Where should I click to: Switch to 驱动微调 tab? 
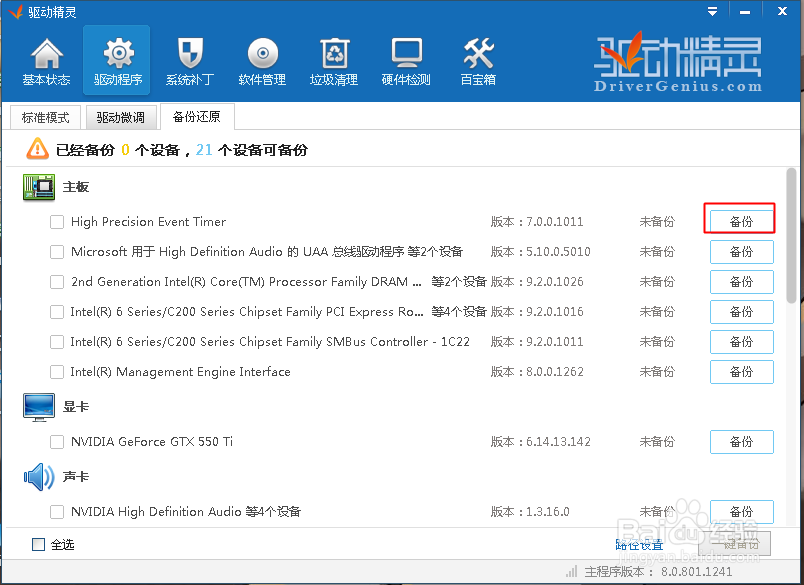click(x=120, y=117)
